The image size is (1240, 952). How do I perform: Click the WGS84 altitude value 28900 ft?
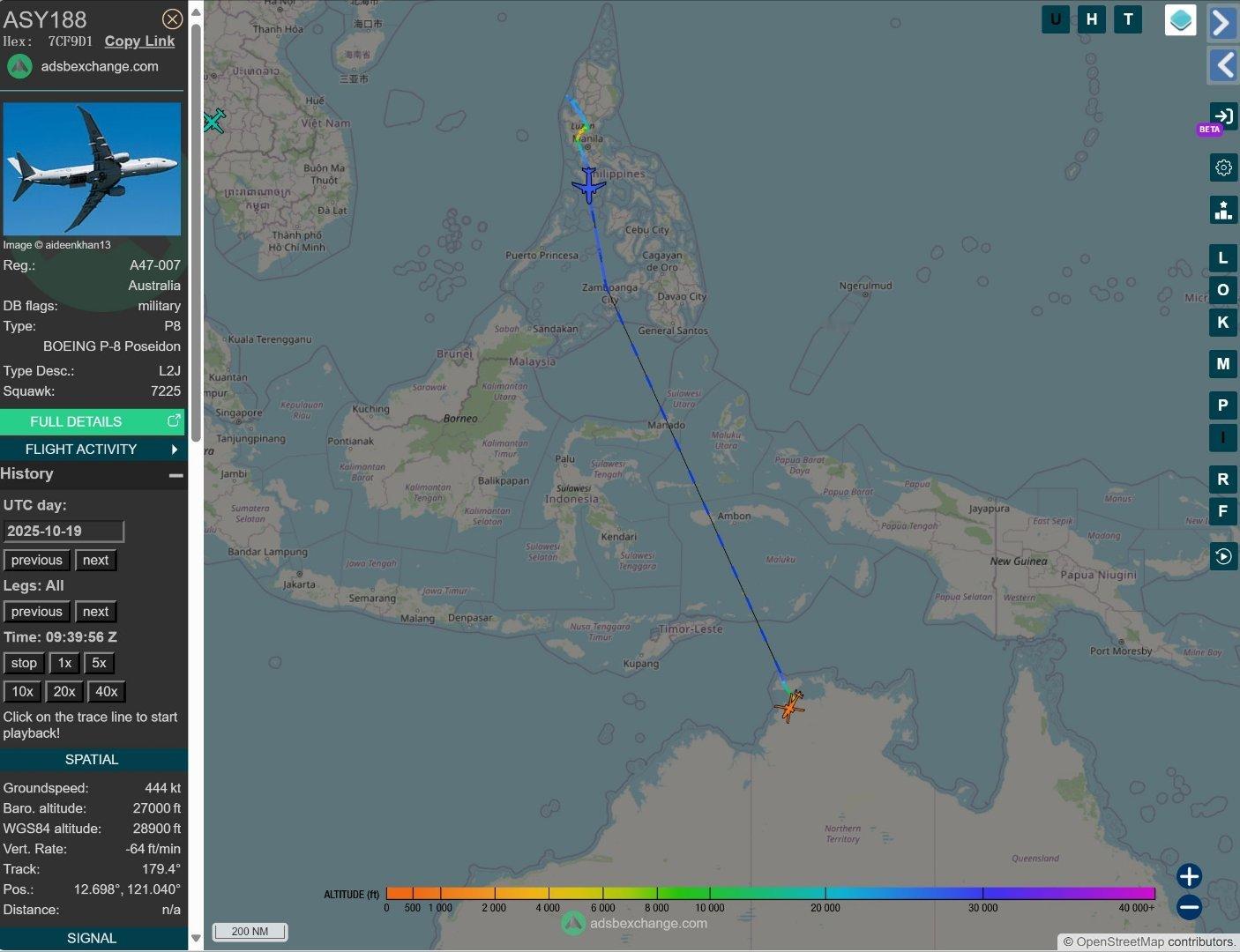click(157, 829)
